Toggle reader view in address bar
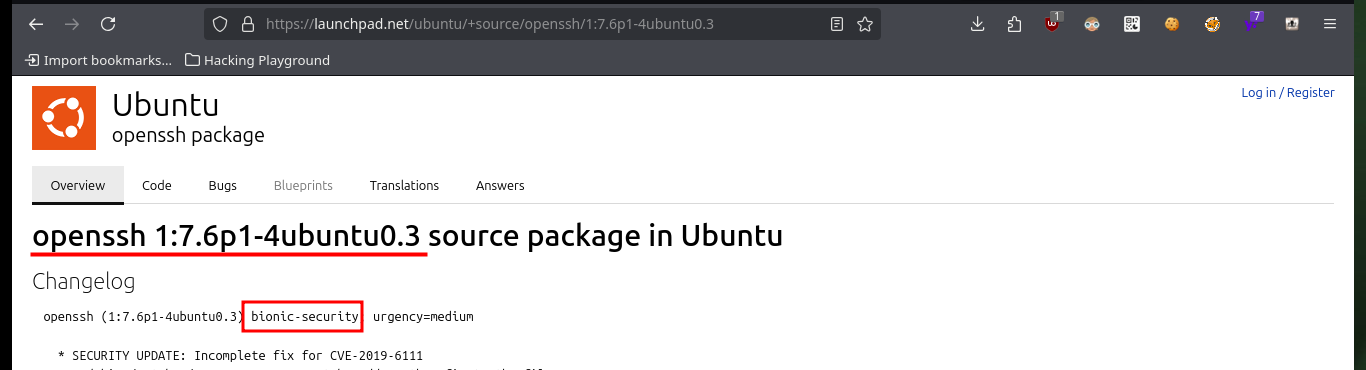This screenshot has height=370, width=1366. point(837,24)
